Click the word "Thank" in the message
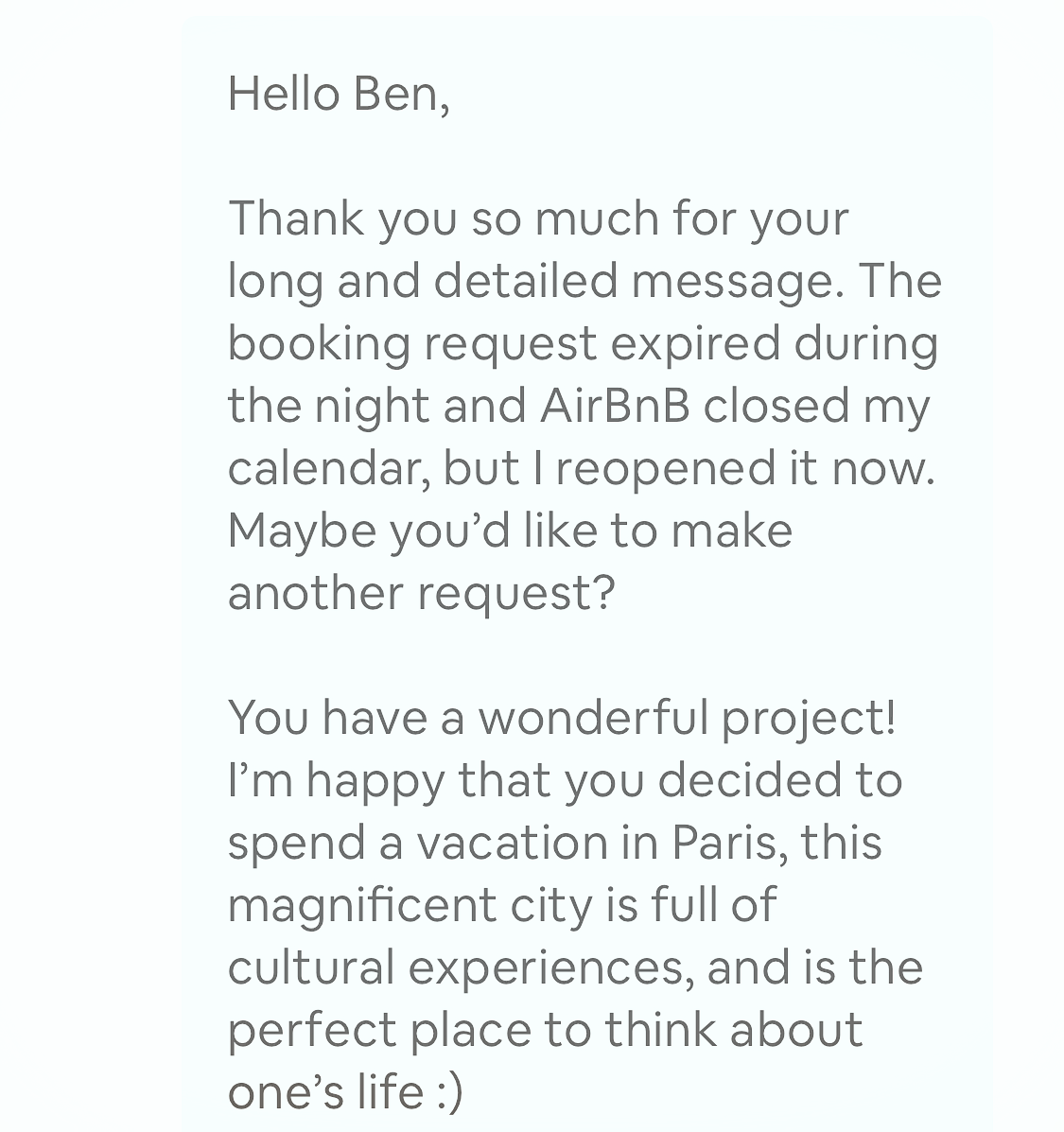The image size is (1064, 1132). click(x=297, y=218)
